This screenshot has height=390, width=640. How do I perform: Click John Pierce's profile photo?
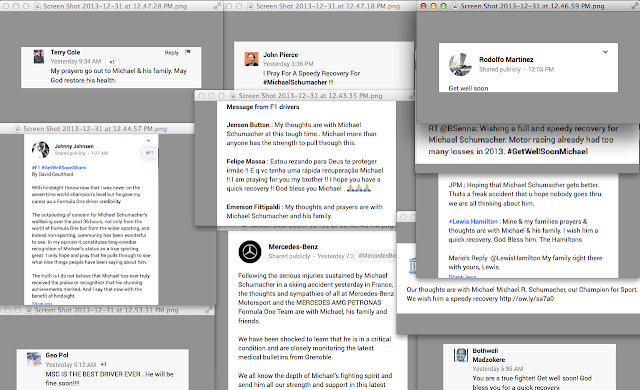point(251,59)
